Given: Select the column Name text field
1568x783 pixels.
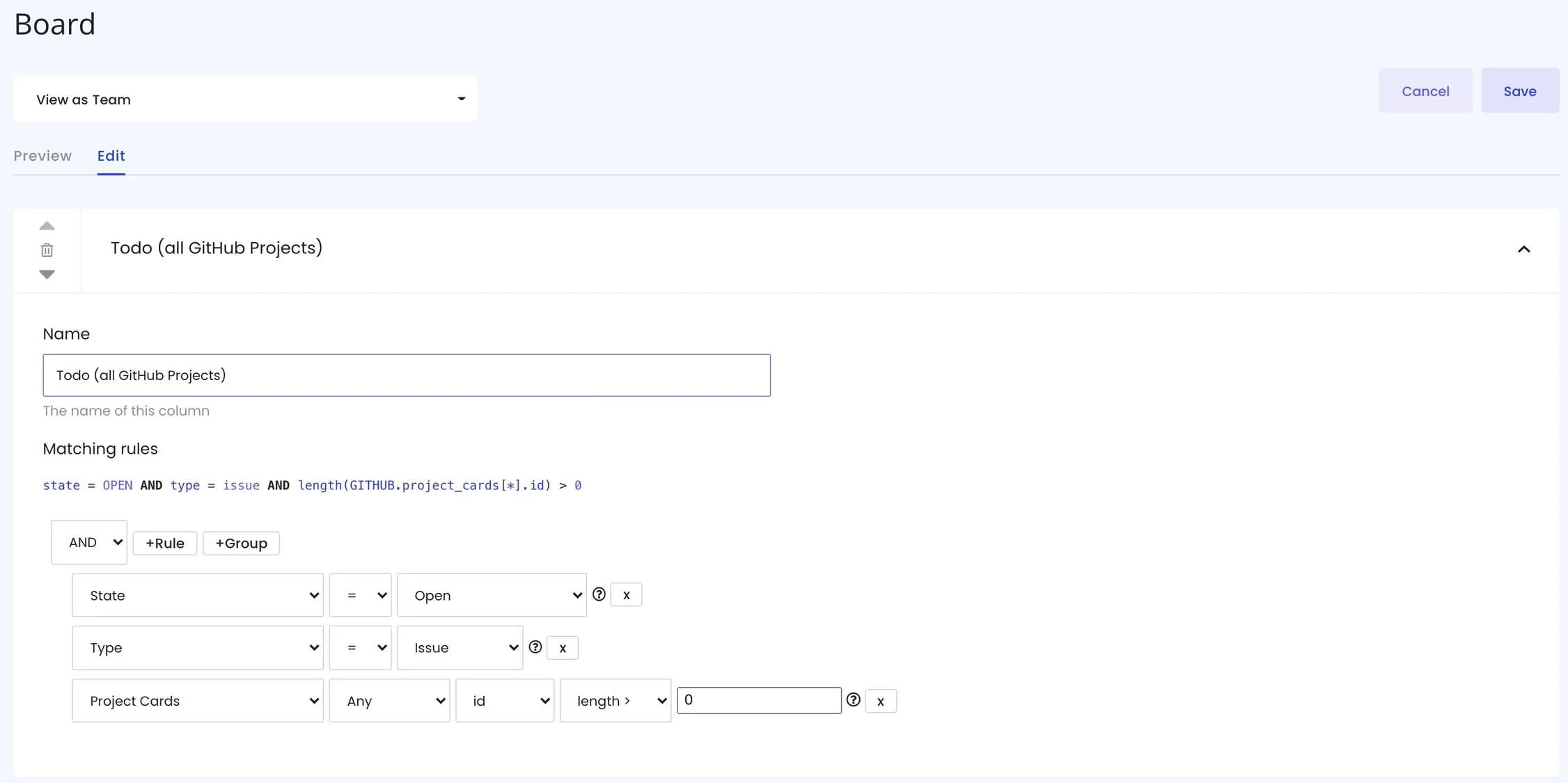Looking at the screenshot, I should click(407, 374).
